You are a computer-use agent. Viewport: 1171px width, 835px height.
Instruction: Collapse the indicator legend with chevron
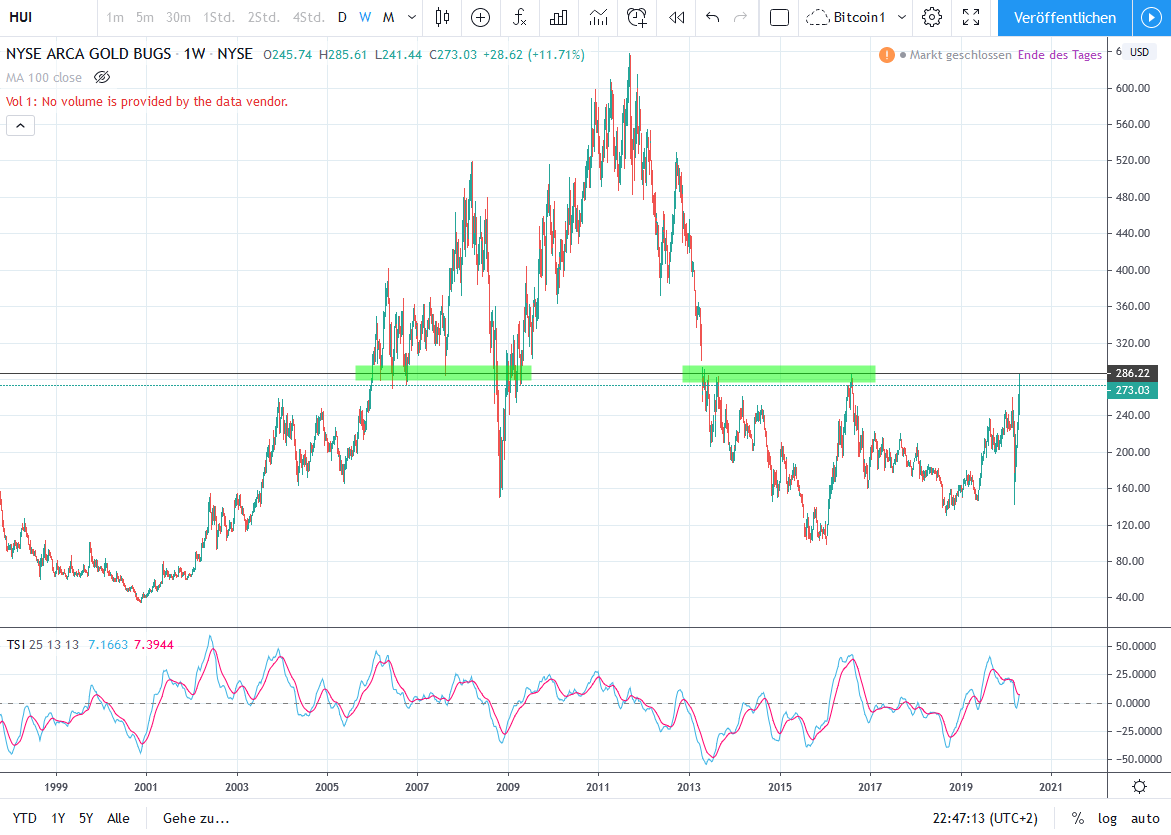[19, 125]
